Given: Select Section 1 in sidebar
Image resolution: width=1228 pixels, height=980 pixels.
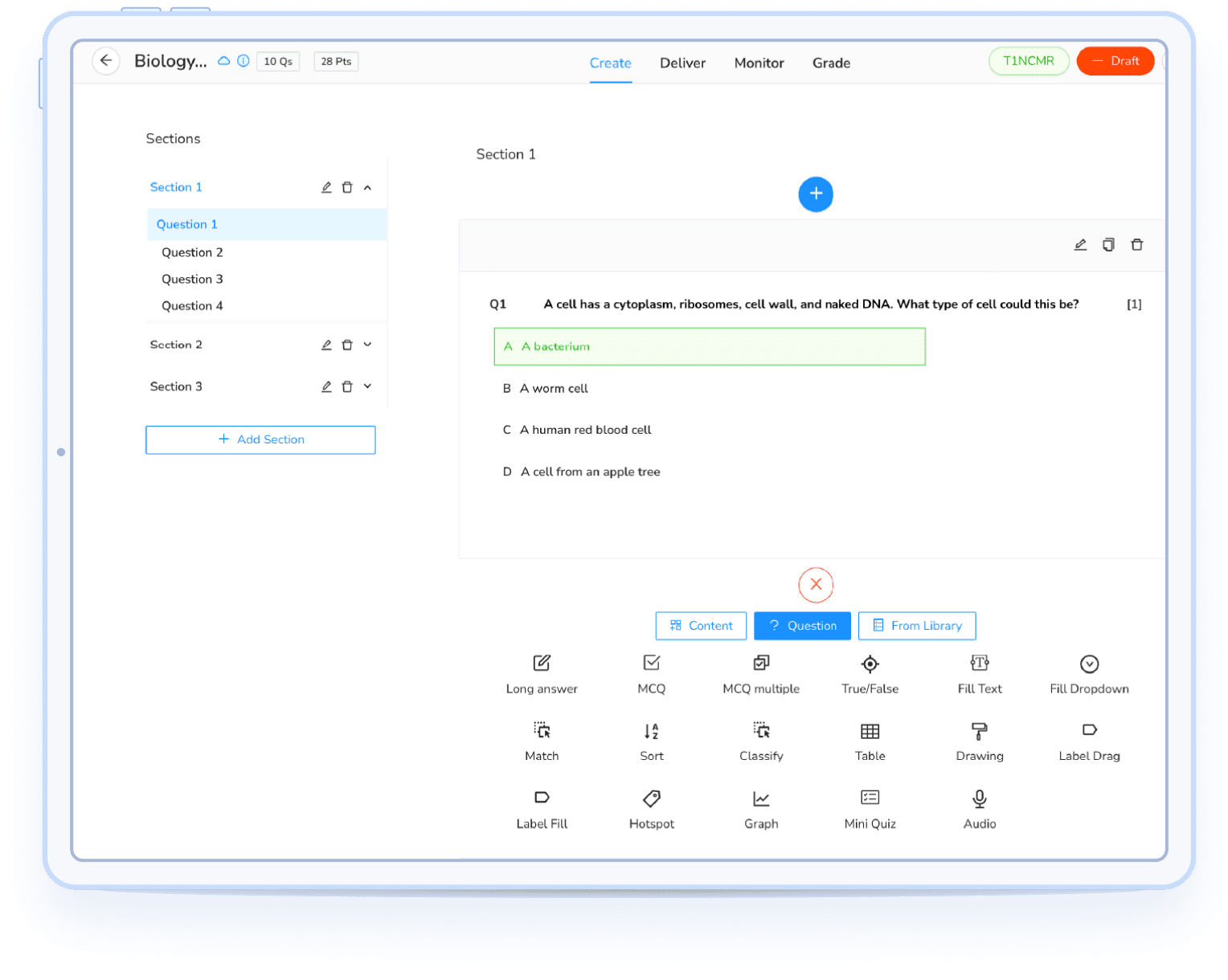Looking at the screenshot, I should 176,187.
